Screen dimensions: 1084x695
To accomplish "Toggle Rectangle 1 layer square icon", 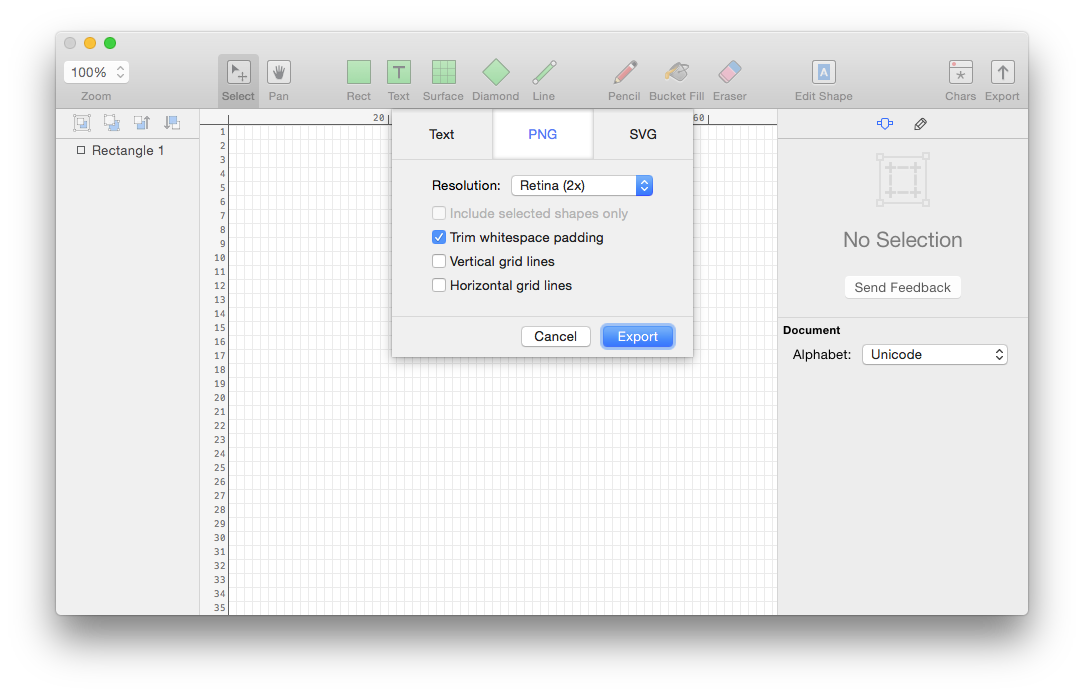I will click(x=81, y=150).
